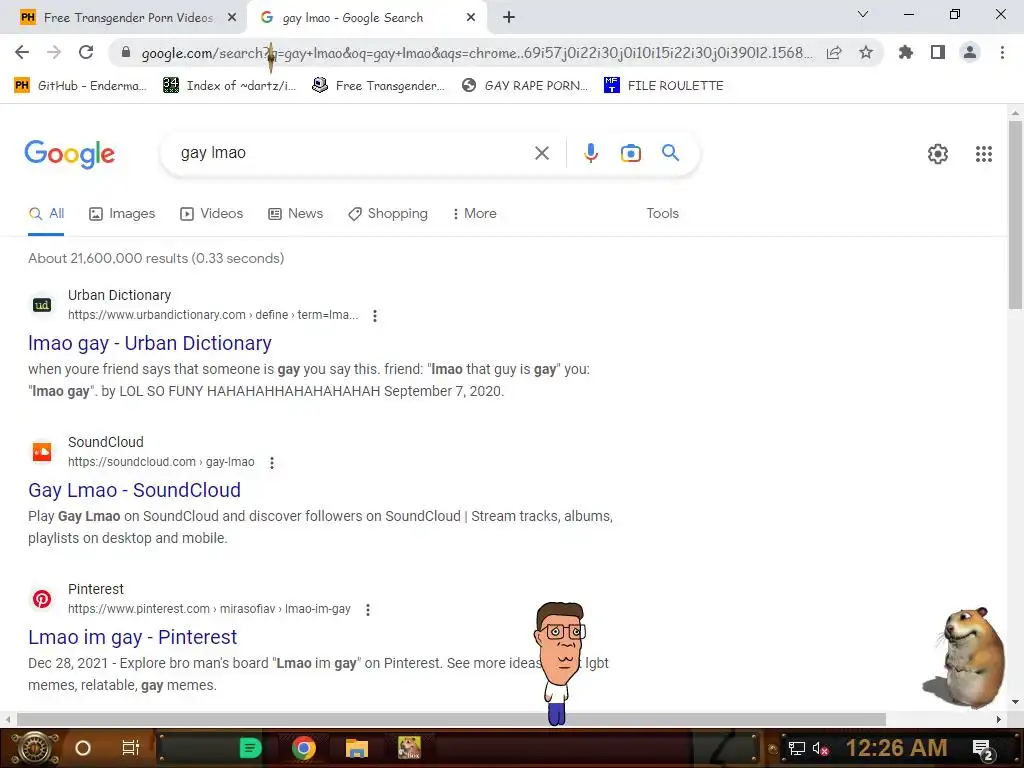Image resolution: width=1024 pixels, height=768 pixels.
Task: Switch to the Videos tab
Action: tap(212, 214)
